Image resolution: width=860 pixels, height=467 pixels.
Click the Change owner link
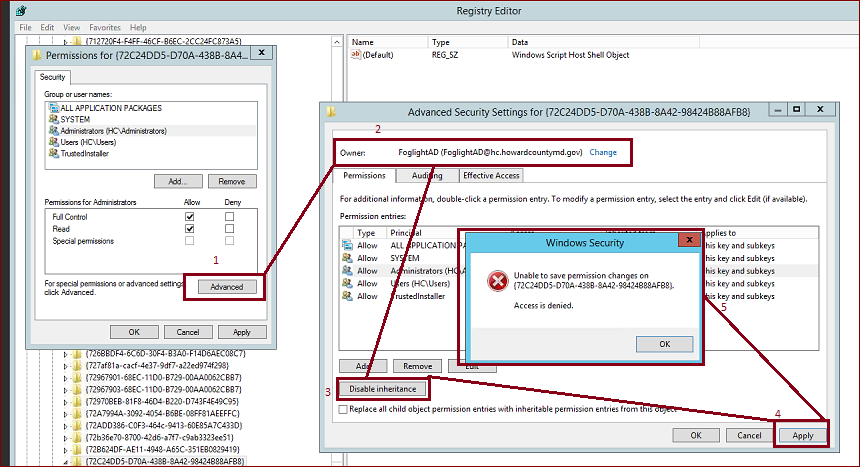tap(603, 153)
